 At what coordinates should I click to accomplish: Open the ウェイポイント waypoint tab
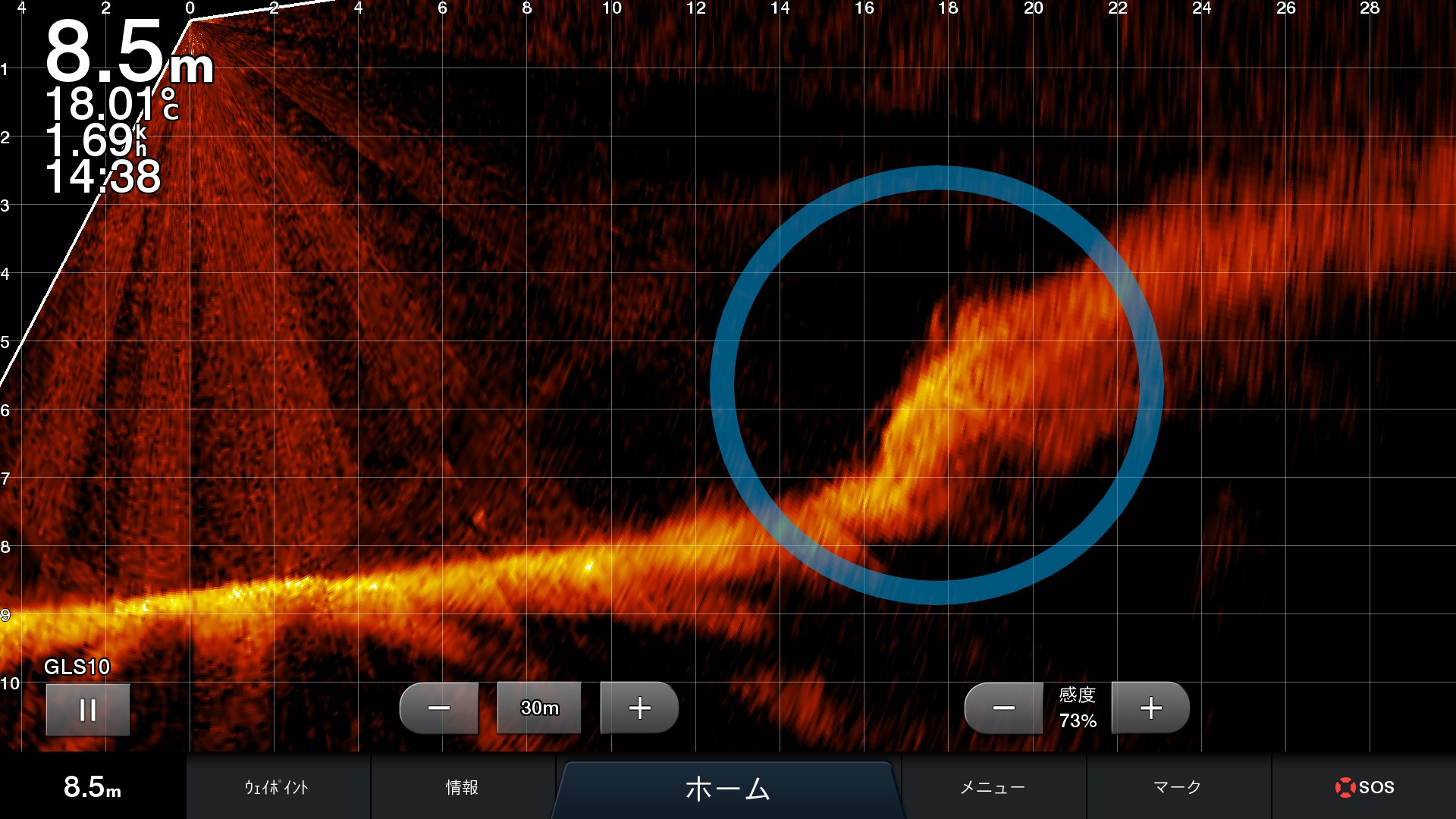[278, 787]
